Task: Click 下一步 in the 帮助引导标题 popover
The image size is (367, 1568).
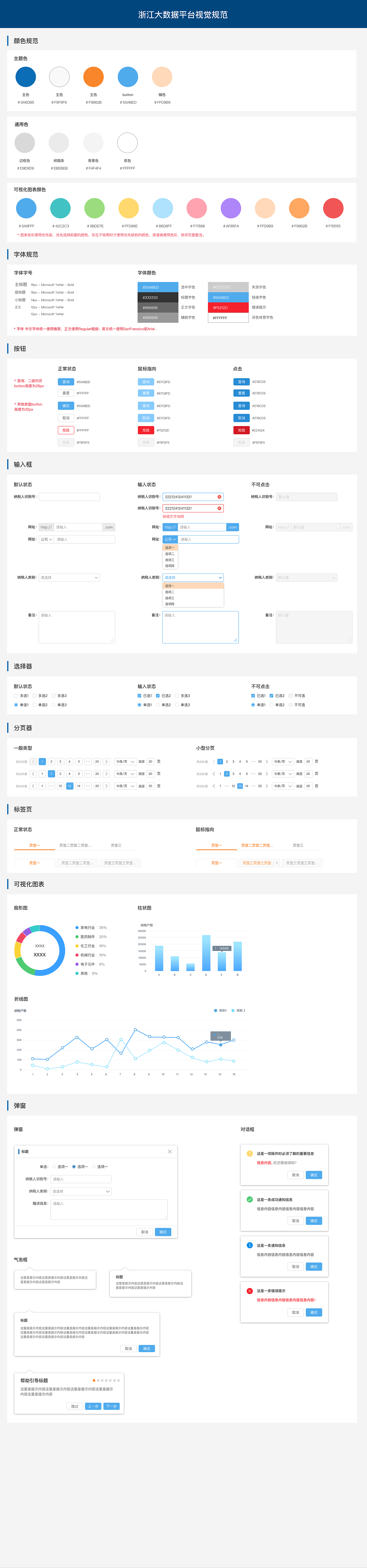Action: pos(112,1406)
